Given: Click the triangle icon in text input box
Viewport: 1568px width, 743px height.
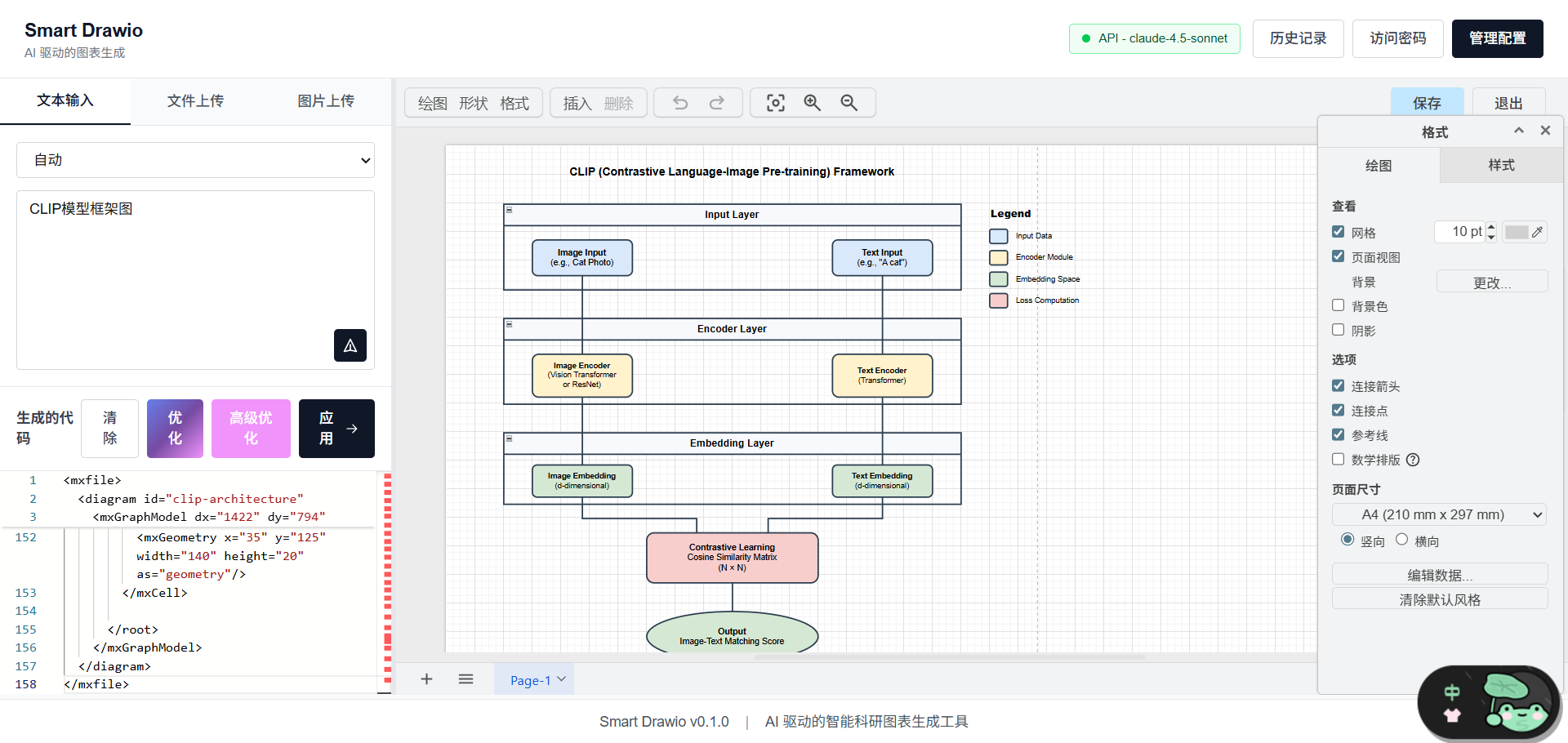Looking at the screenshot, I should pos(350,345).
